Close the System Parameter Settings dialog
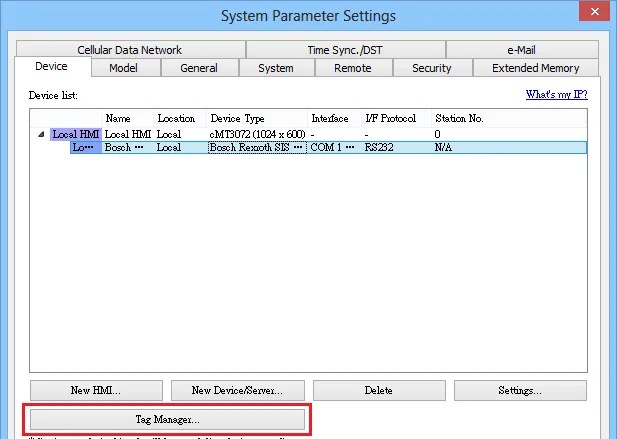The width and height of the screenshot is (617, 439). pos(594,12)
